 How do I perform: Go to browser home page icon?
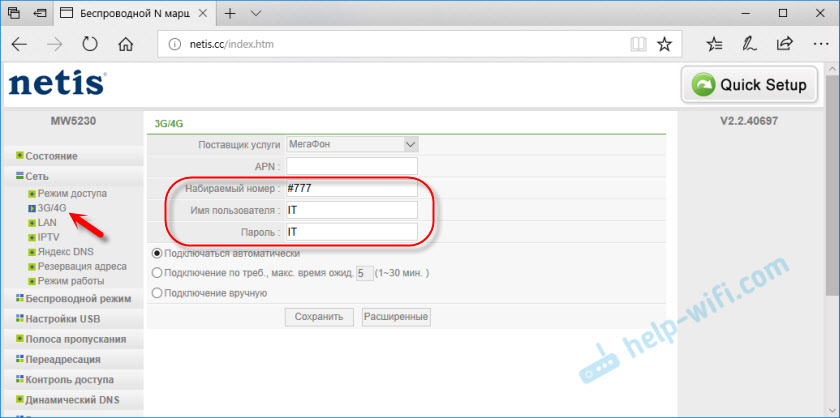click(x=126, y=44)
